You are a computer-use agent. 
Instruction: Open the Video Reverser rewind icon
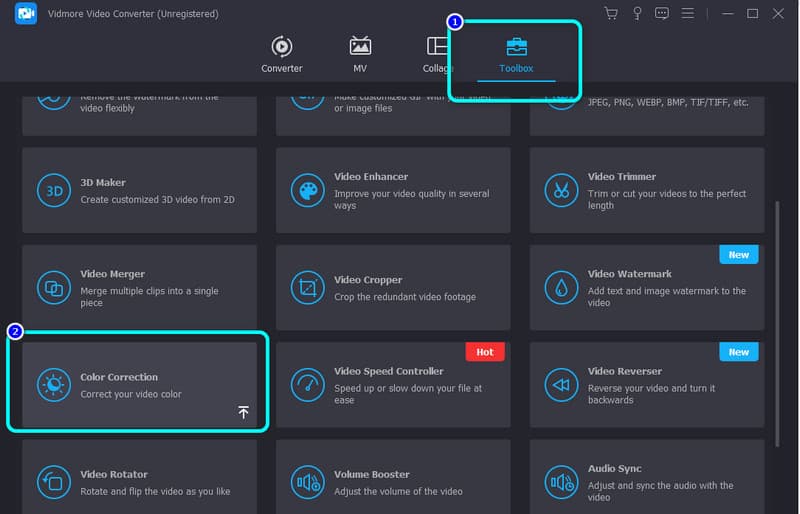click(x=560, y=385)
